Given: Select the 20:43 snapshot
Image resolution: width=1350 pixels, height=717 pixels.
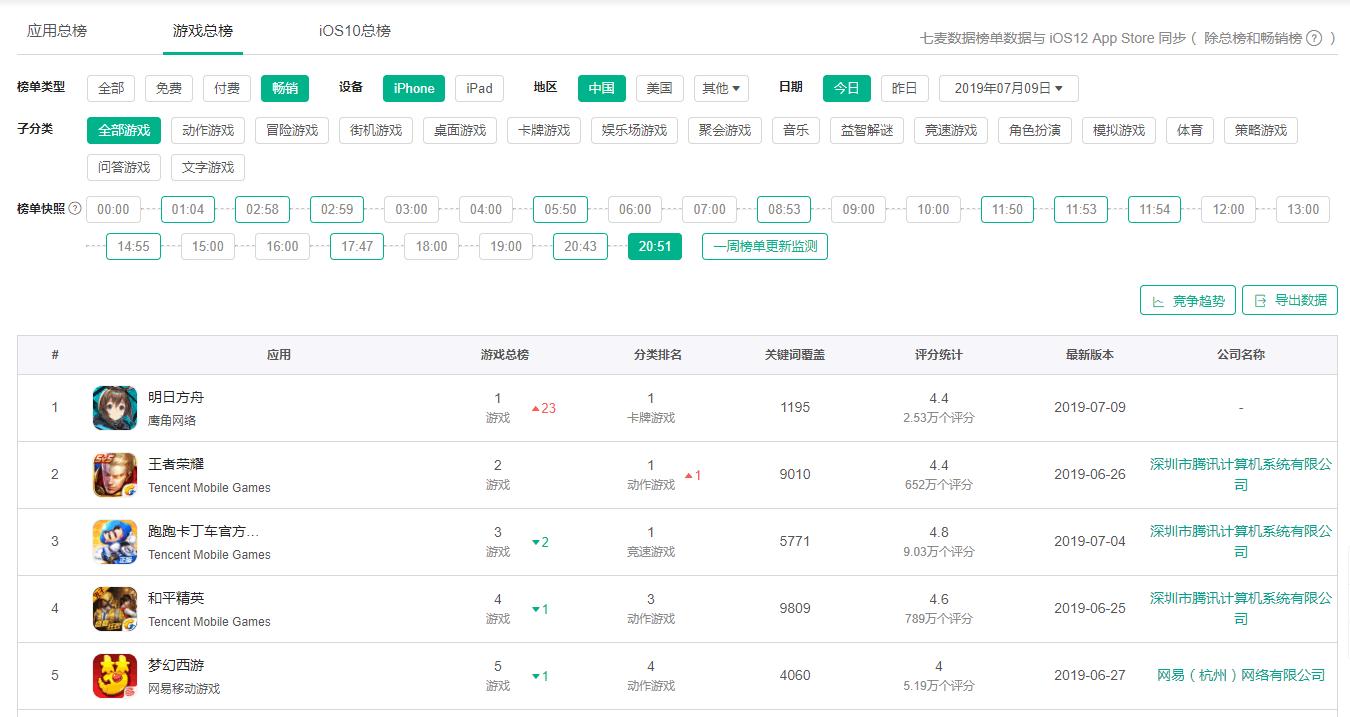Looking at the screenshot, I should [580, 246].
